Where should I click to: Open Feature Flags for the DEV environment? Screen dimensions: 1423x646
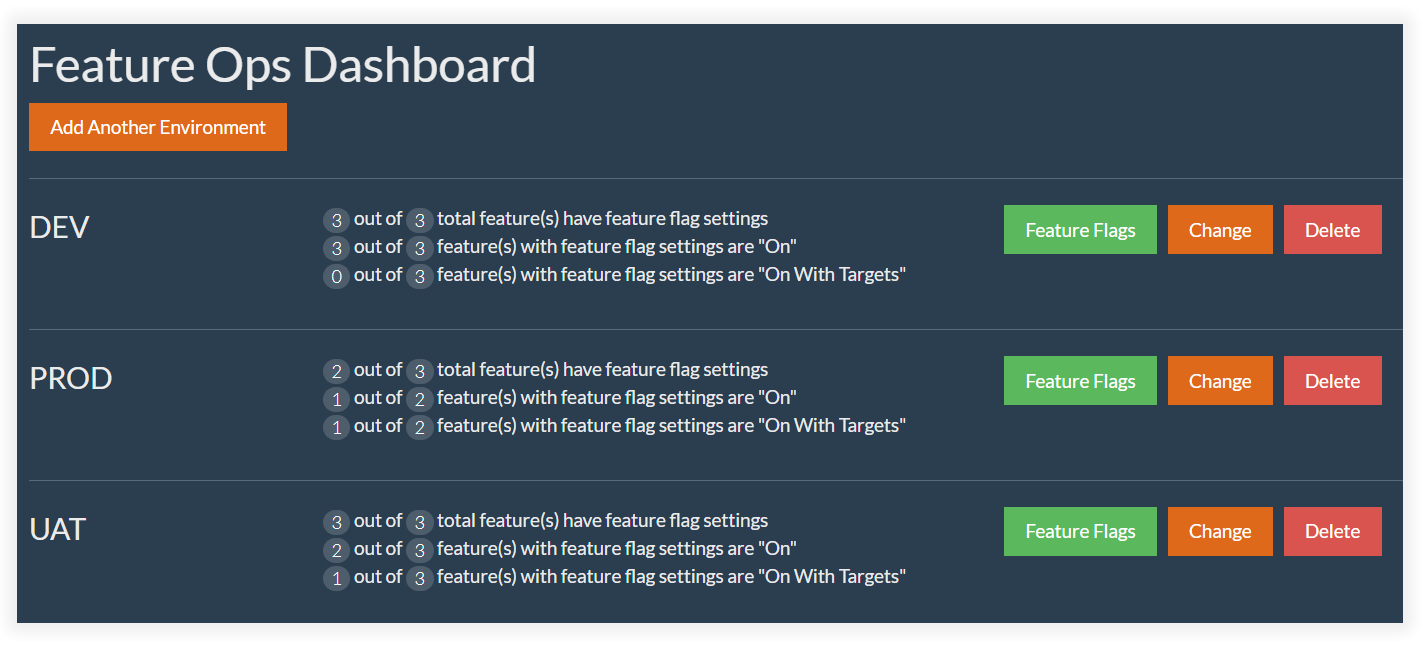point(1080,230)
